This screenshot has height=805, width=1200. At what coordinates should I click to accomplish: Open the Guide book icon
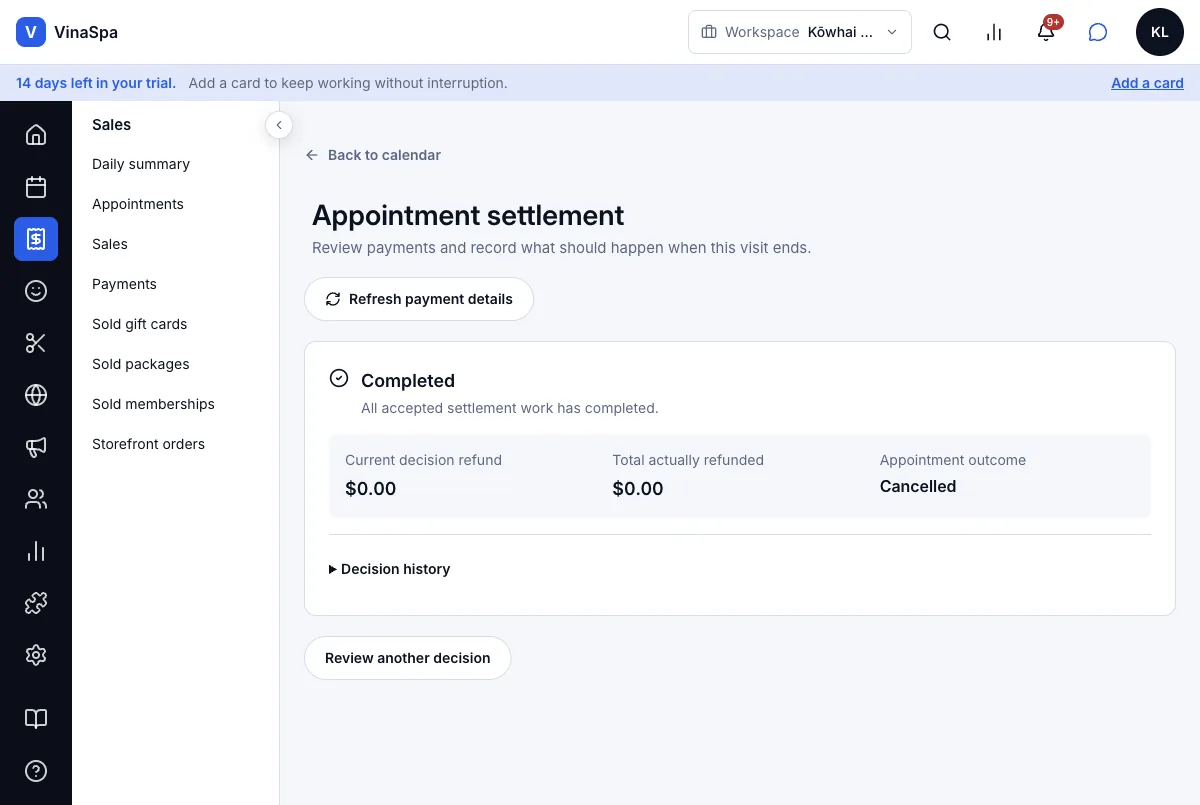[36, 719]
